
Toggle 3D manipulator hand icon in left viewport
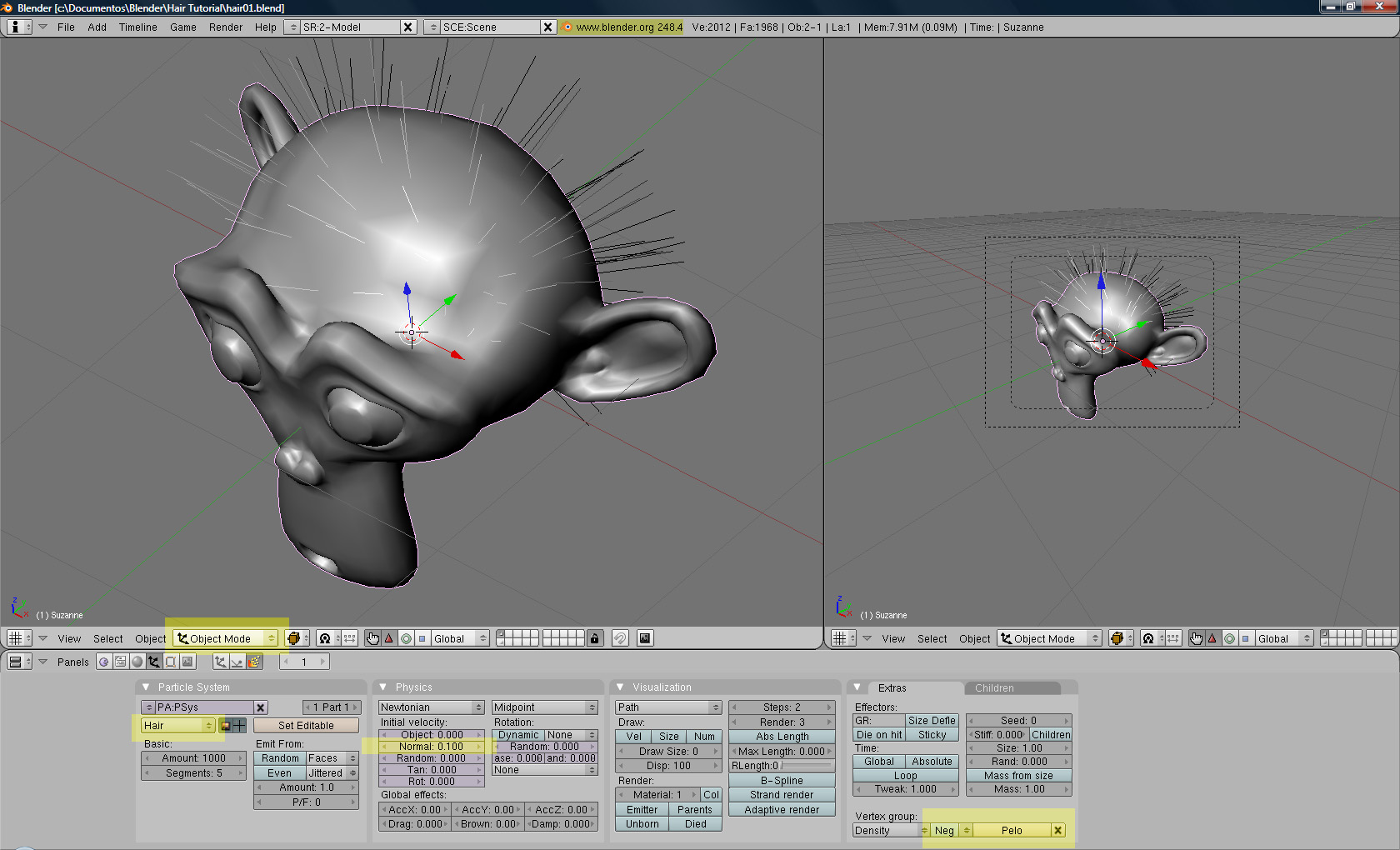click(x=372, y=638)
